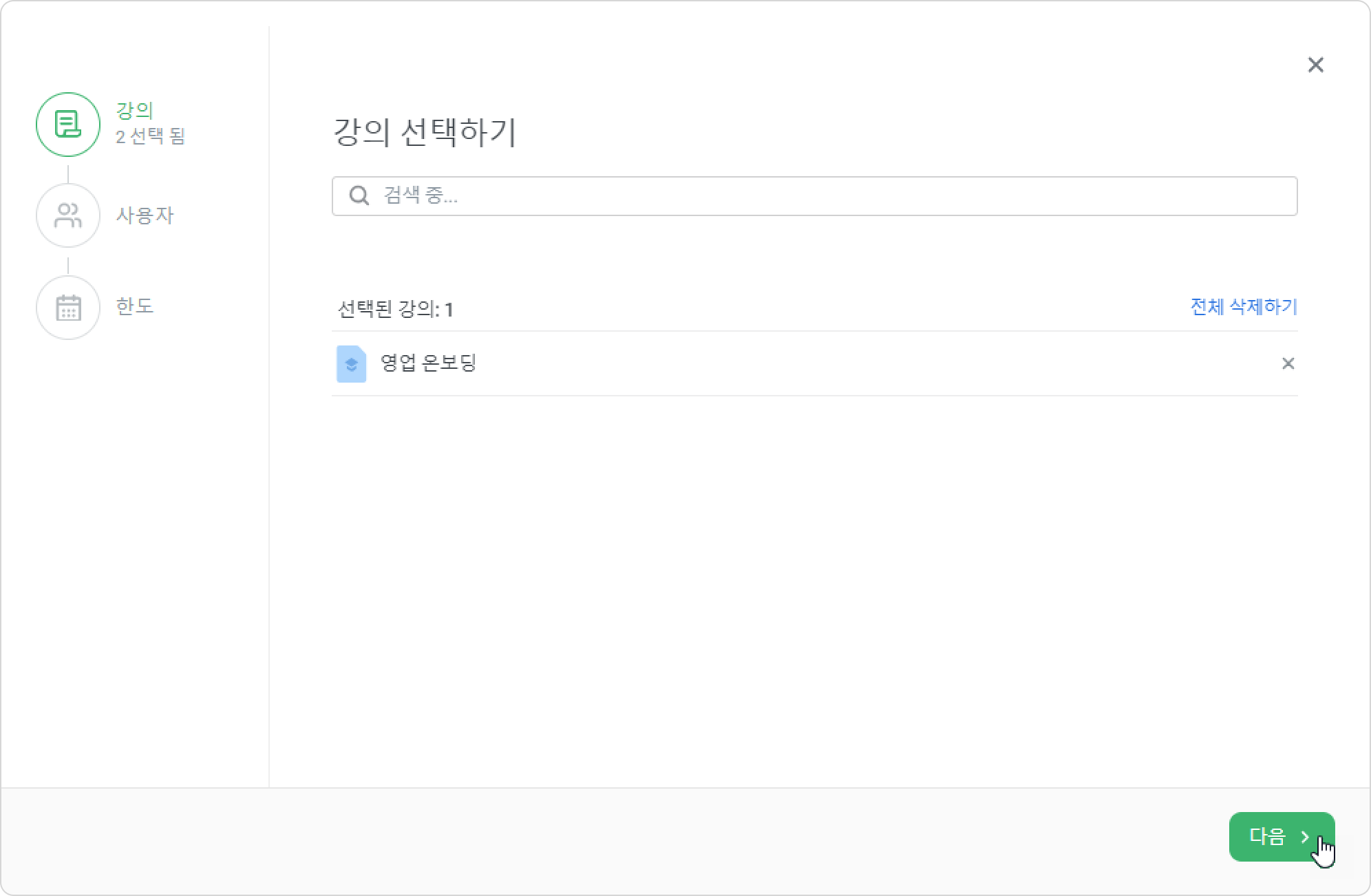
Task: Click the chevron arrow inside the 다음 button
Action: (x=1305, y=837)
